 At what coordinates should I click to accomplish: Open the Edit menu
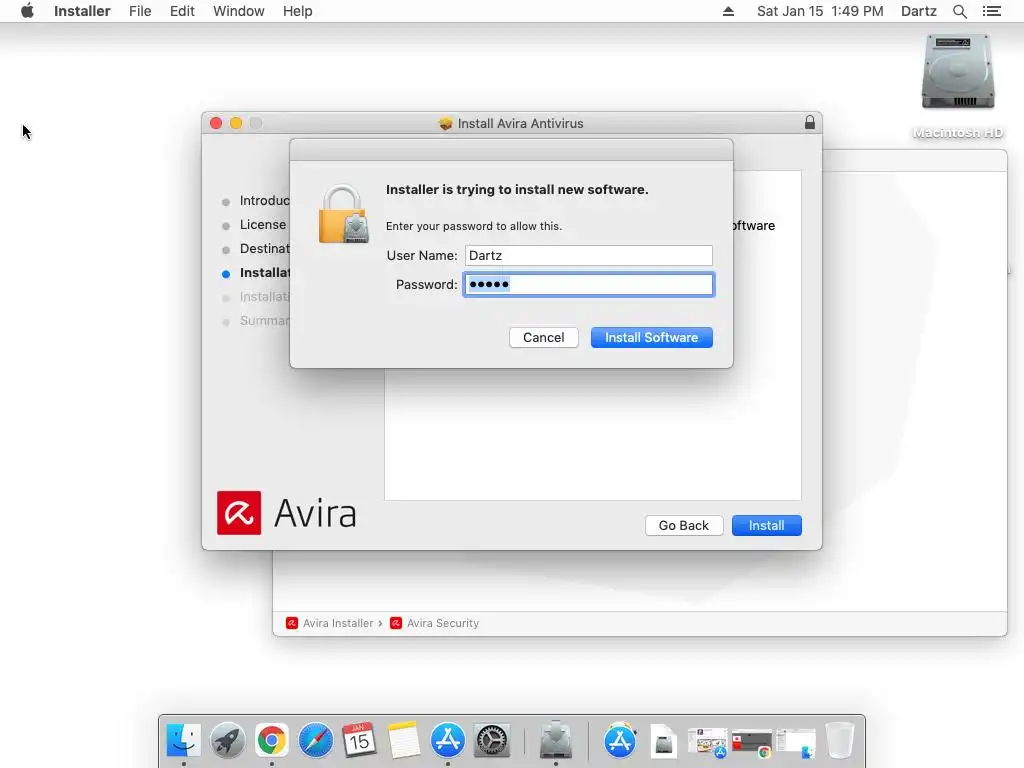182,11
